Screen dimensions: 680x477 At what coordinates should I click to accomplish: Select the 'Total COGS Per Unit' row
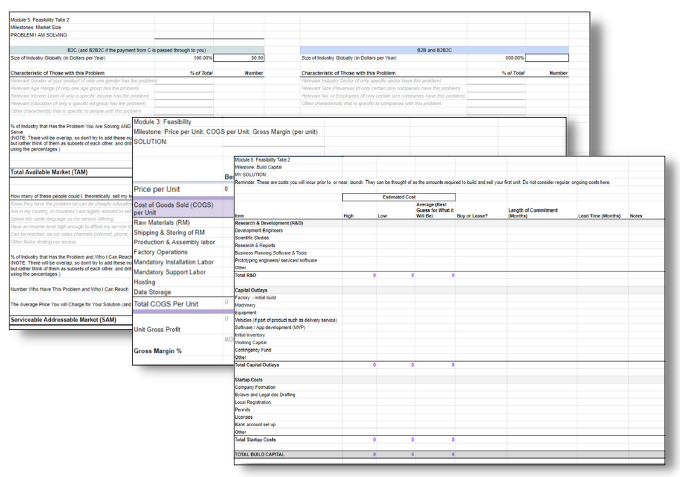(166, 304)
